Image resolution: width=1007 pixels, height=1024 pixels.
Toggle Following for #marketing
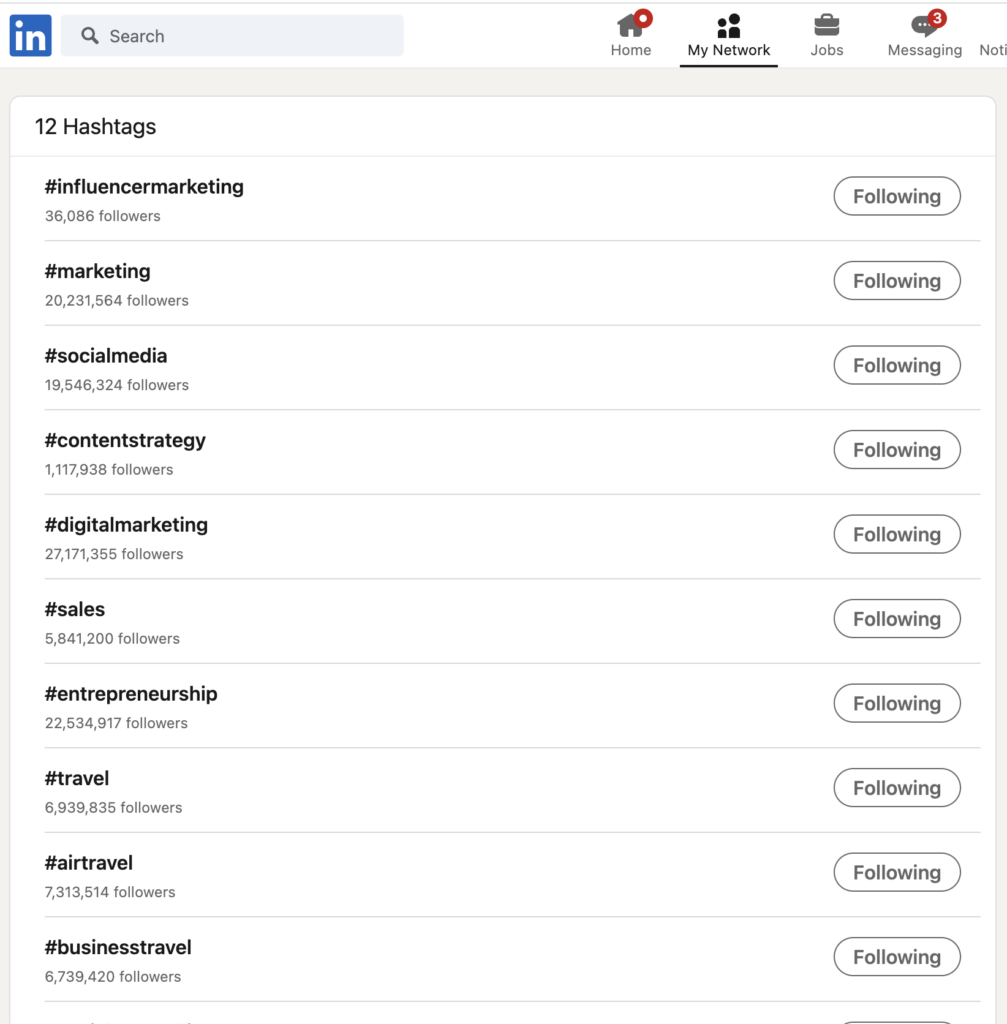click(x=896, y=281)
